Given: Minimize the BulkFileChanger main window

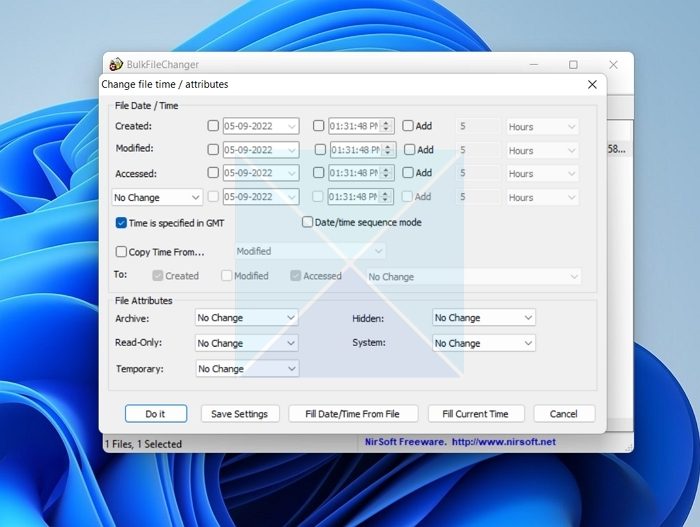Looking at the screenshot, I should 534,65.
